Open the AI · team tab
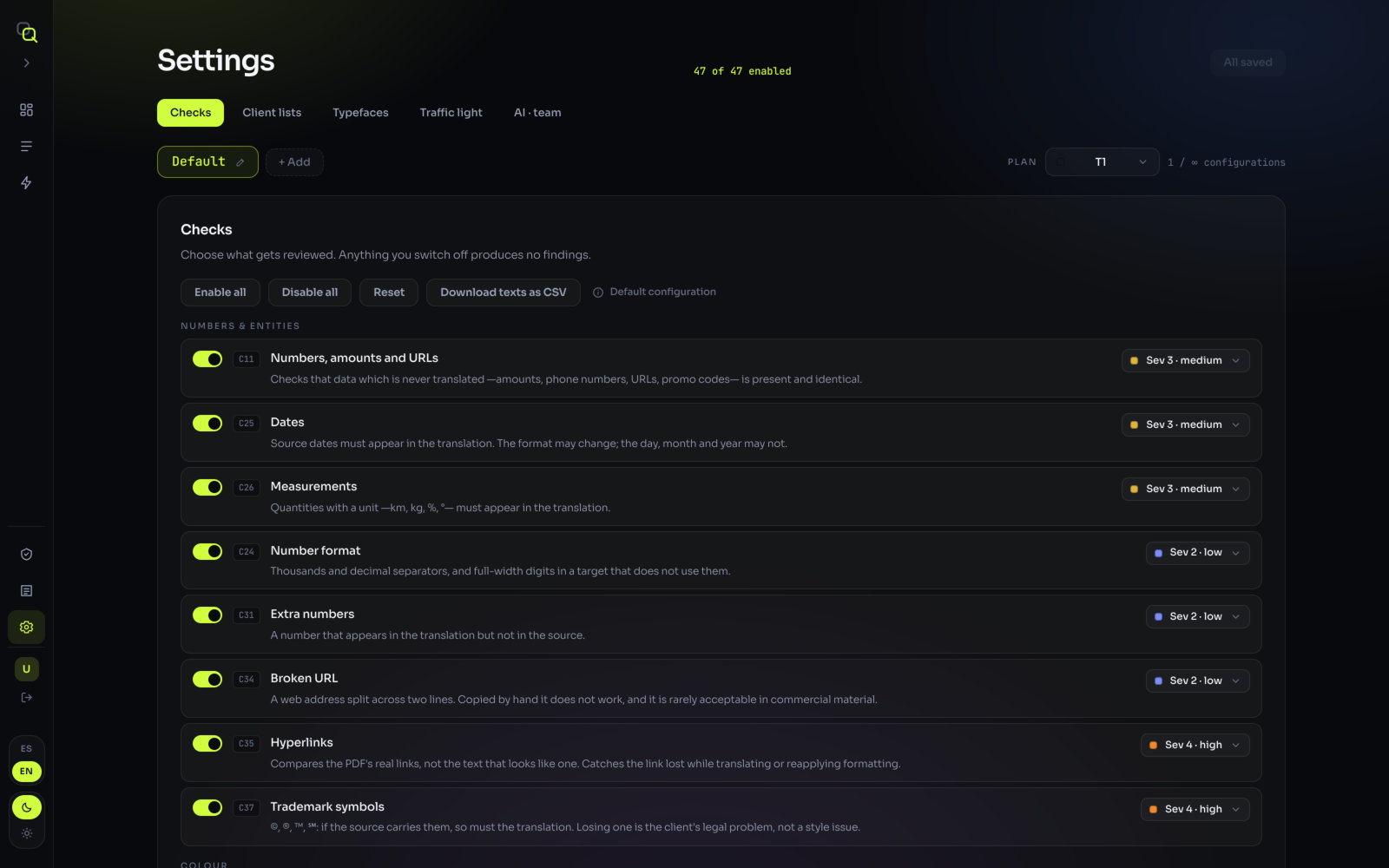The height and width of the screenshot is (868, 1389). [x=537, y=113]
